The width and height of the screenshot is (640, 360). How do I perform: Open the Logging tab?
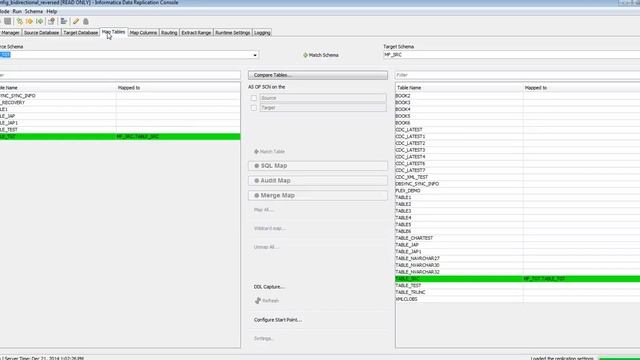tap(262, 33)
